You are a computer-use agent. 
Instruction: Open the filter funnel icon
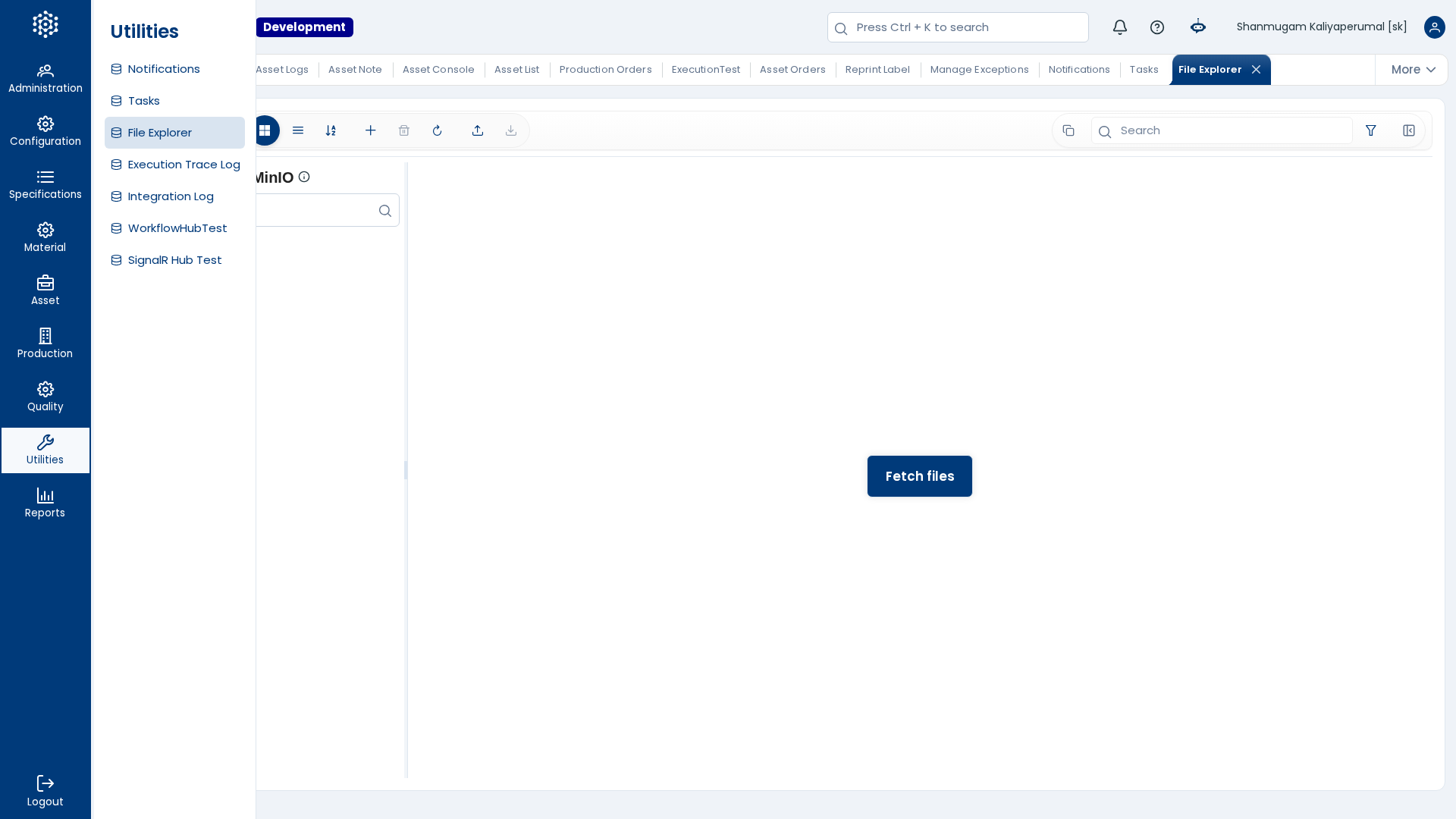click(1371, 130)
